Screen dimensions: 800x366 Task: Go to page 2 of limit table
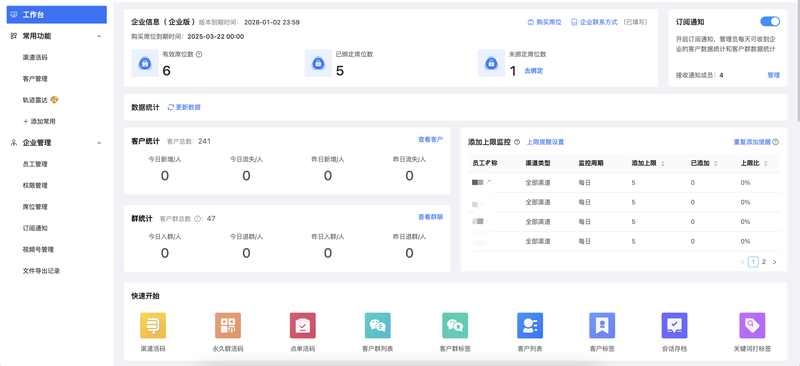point(764,262)
